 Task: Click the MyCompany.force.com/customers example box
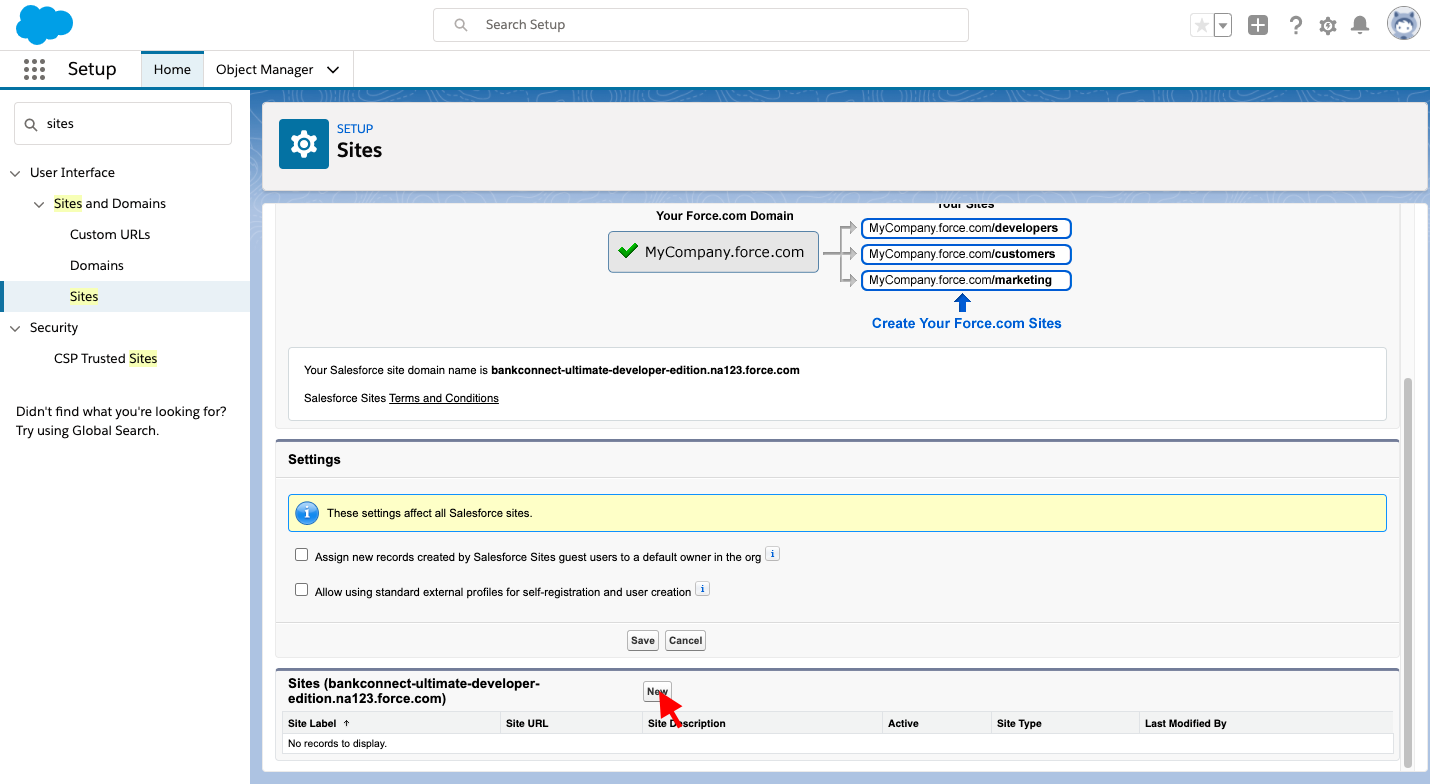click(966, 254)
